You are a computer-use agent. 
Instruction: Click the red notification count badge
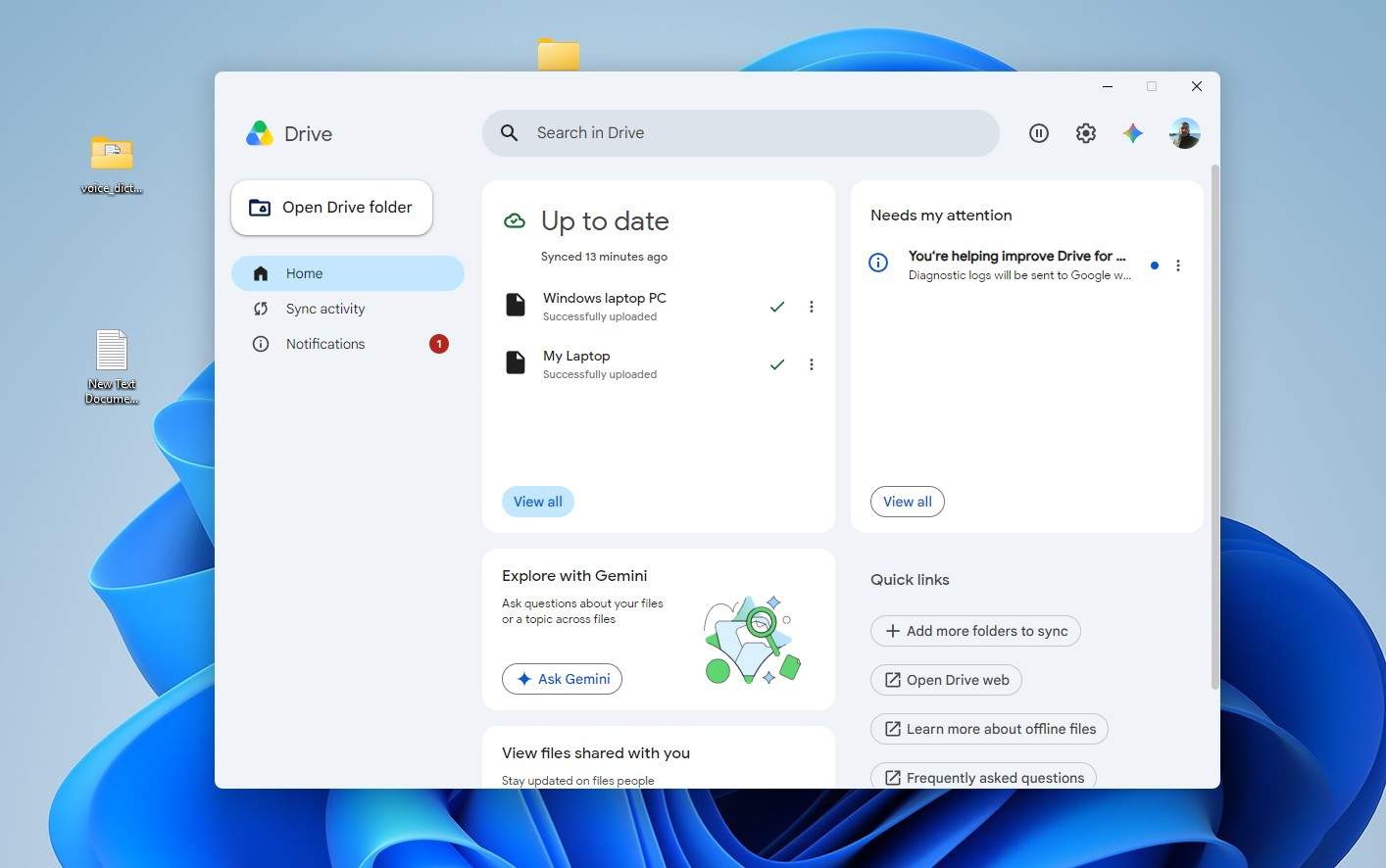click(x=439, y=344)
